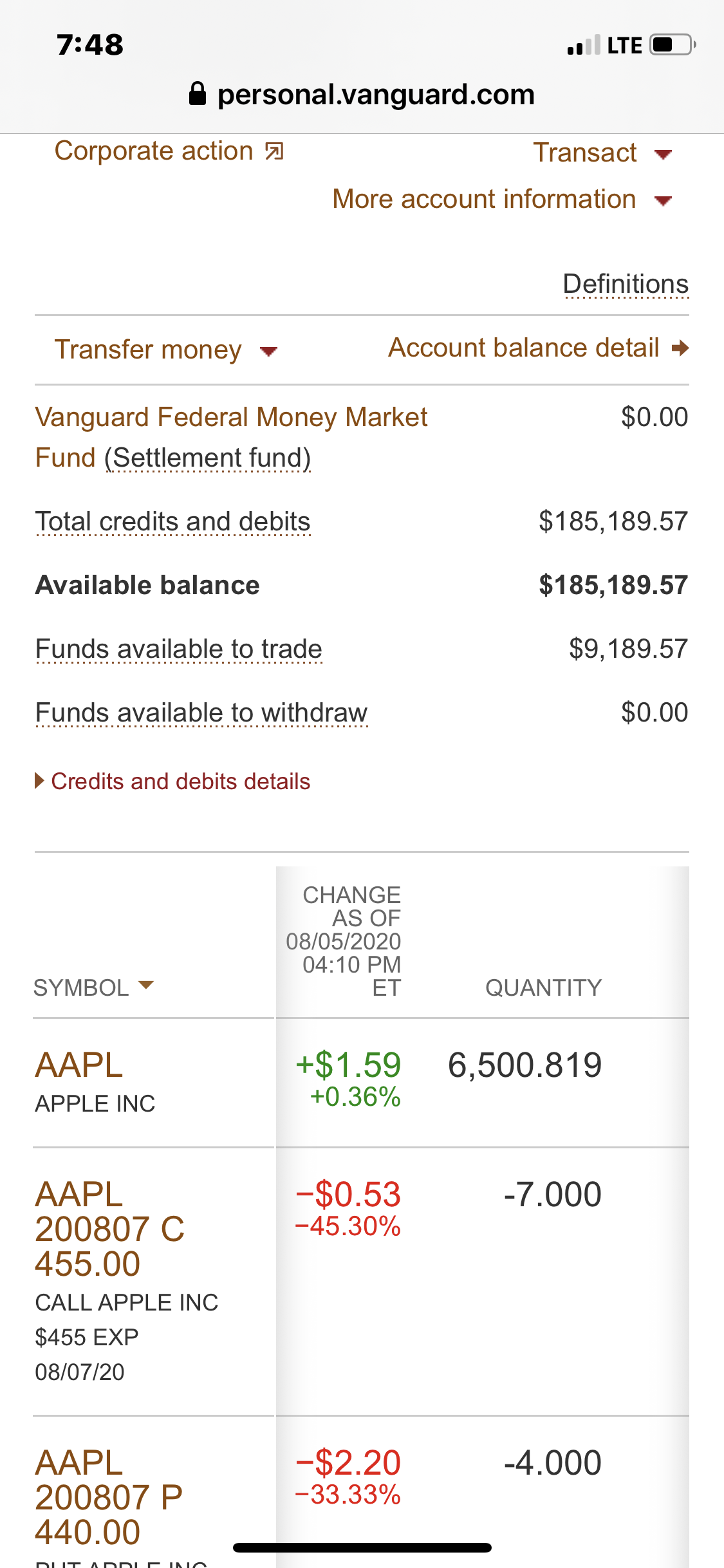The width and height of the screenshot is (724, 1568).
Task: Sort holdings by SYMBOL column
Action: 93,987
